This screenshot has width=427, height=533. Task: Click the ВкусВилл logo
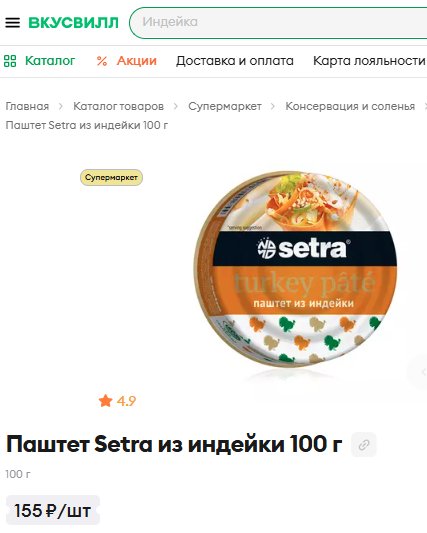(73, 23)
